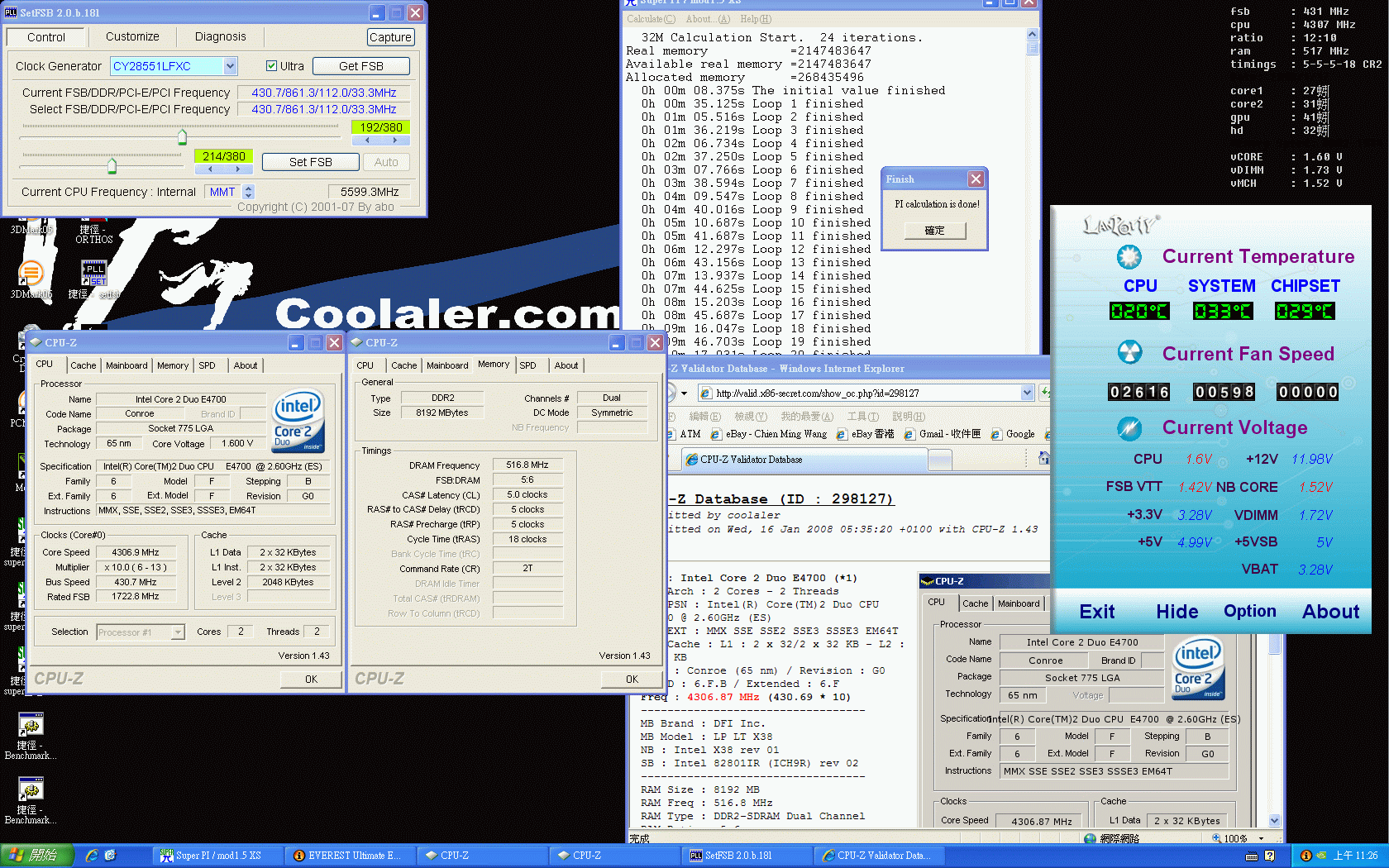The height and width of the screenshot is (868, 1389).
Task: Click the left fine-tune arrow under 214/380
Action: [x=210, y=169]
